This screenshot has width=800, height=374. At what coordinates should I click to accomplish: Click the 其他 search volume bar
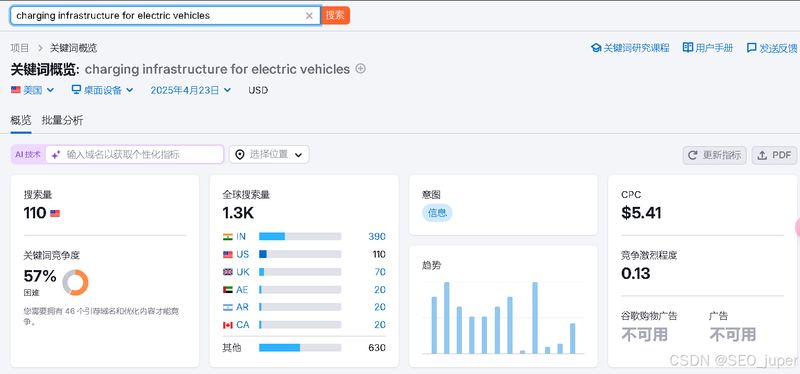click(300, 347)
